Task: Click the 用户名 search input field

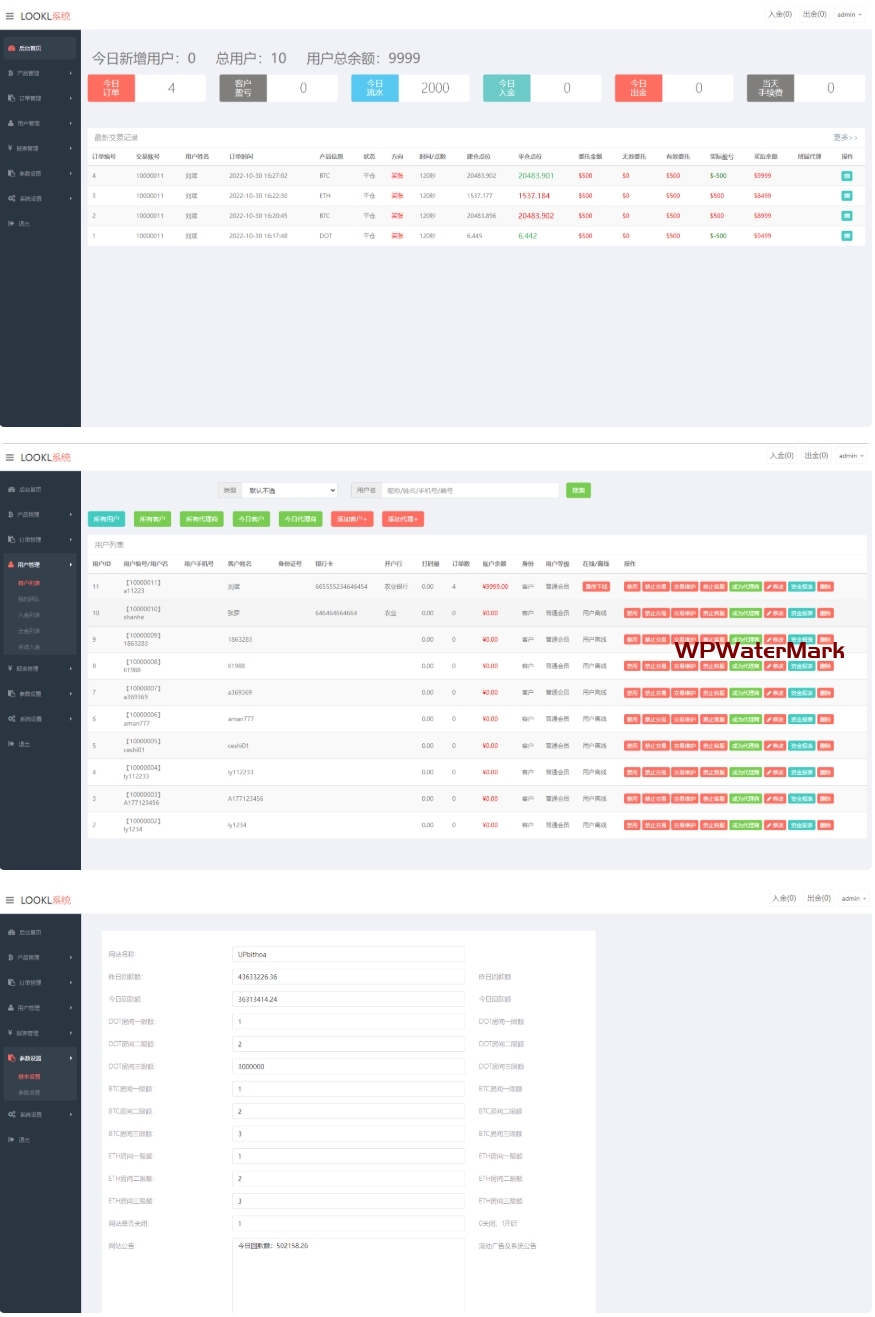Action: tap(470, 491)
